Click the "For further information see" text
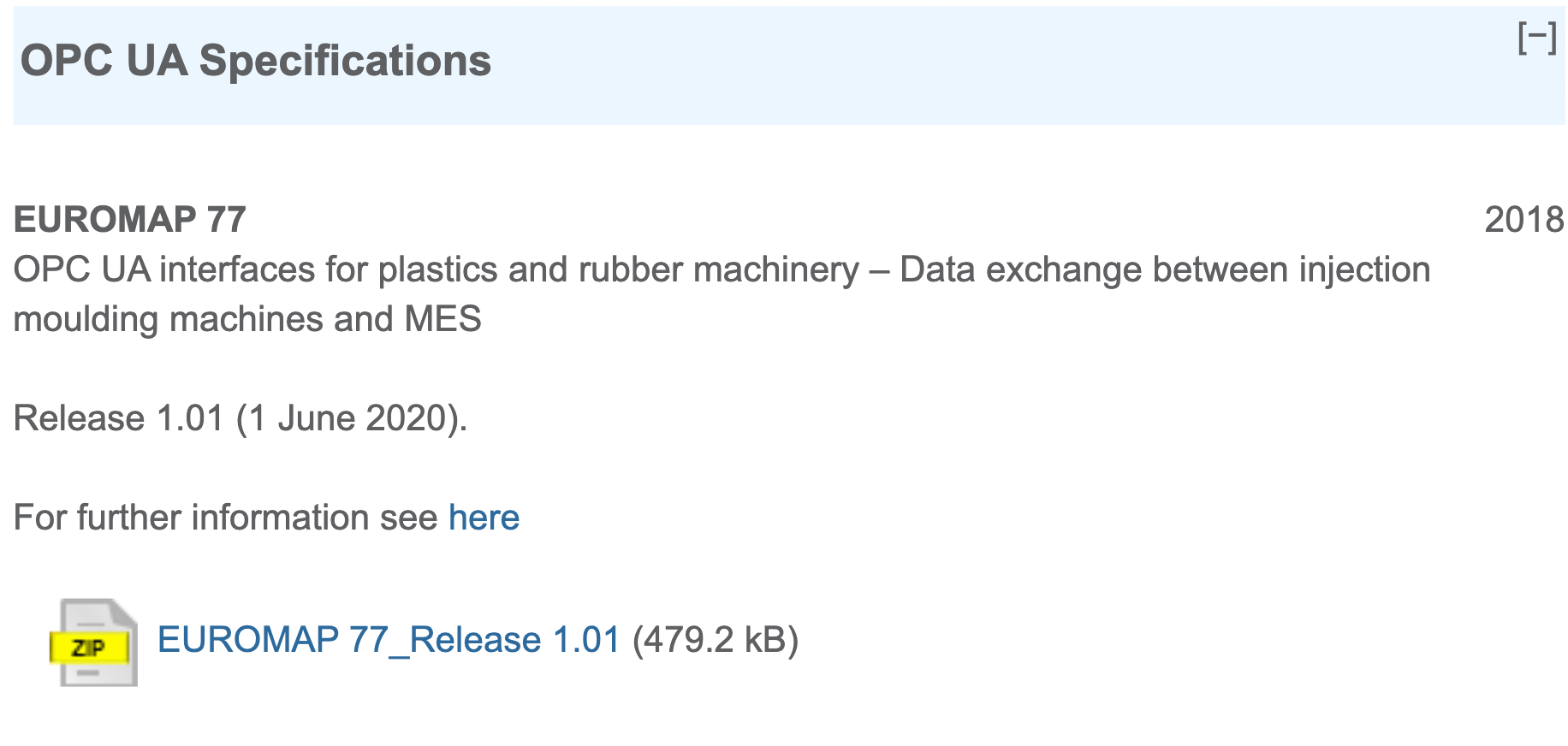This screenshot has height=746, width=1568. click(x=226, y=518)
